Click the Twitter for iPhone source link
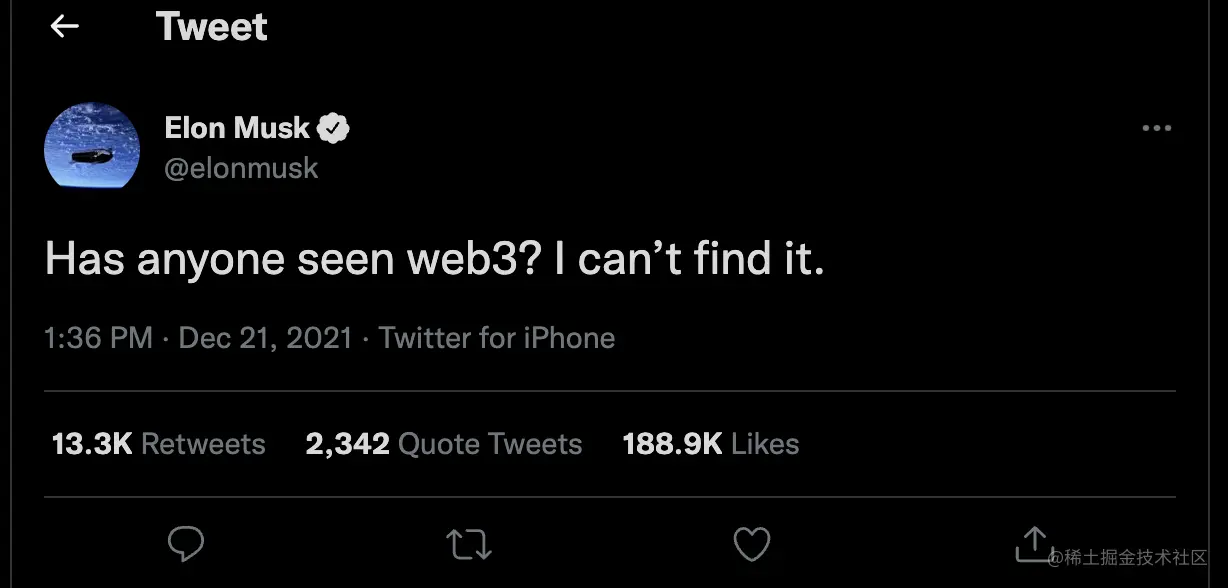 pyautogui.click(x=497, y=338)
